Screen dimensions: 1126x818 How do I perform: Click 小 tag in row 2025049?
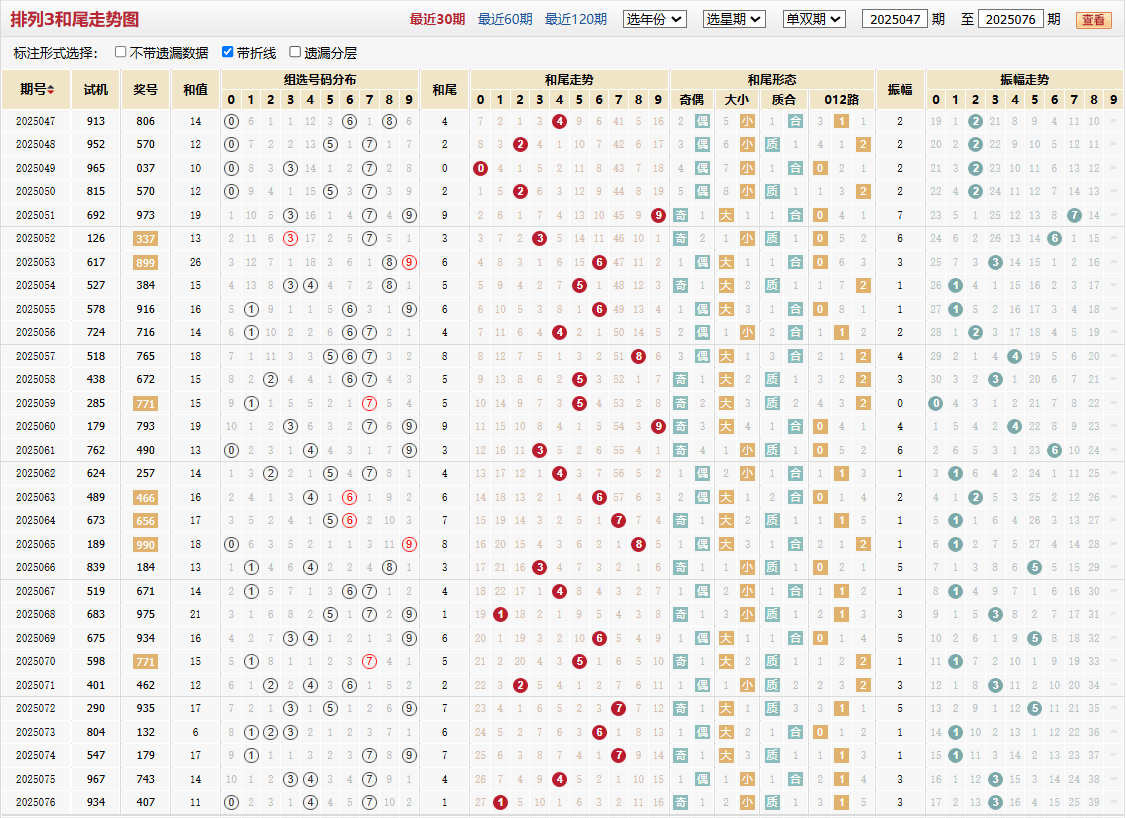pos(748,169)
